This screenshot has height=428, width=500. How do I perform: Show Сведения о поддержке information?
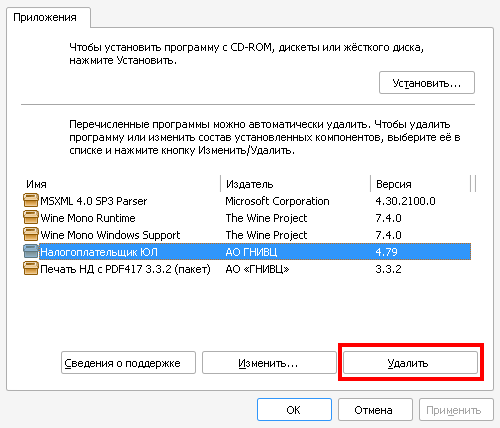point(128,363)
